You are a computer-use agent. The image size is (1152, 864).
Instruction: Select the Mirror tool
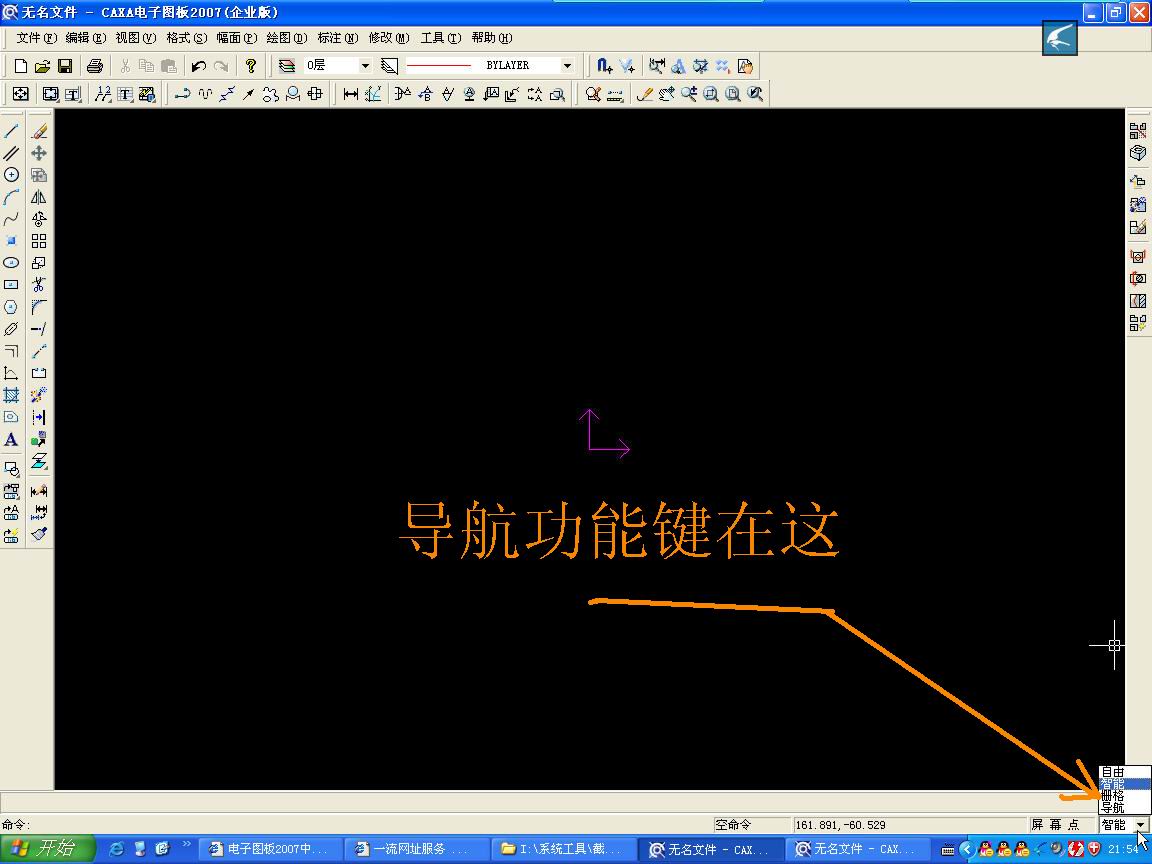click(39, 197)
